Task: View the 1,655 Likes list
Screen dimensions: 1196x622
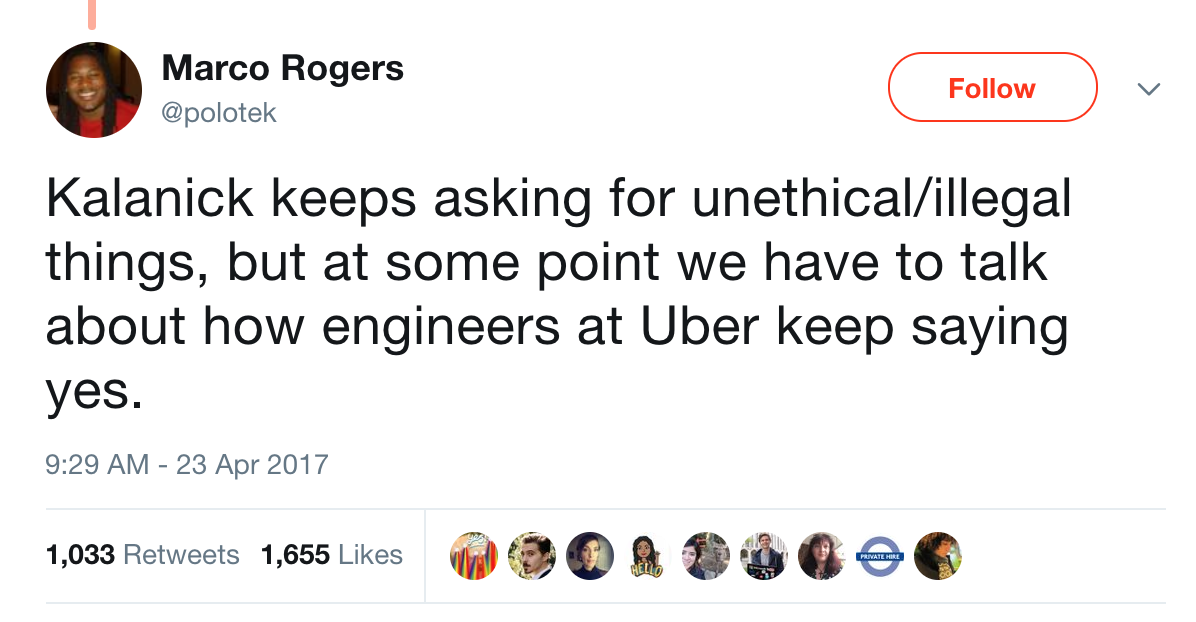Action: [x=331, y=555]
